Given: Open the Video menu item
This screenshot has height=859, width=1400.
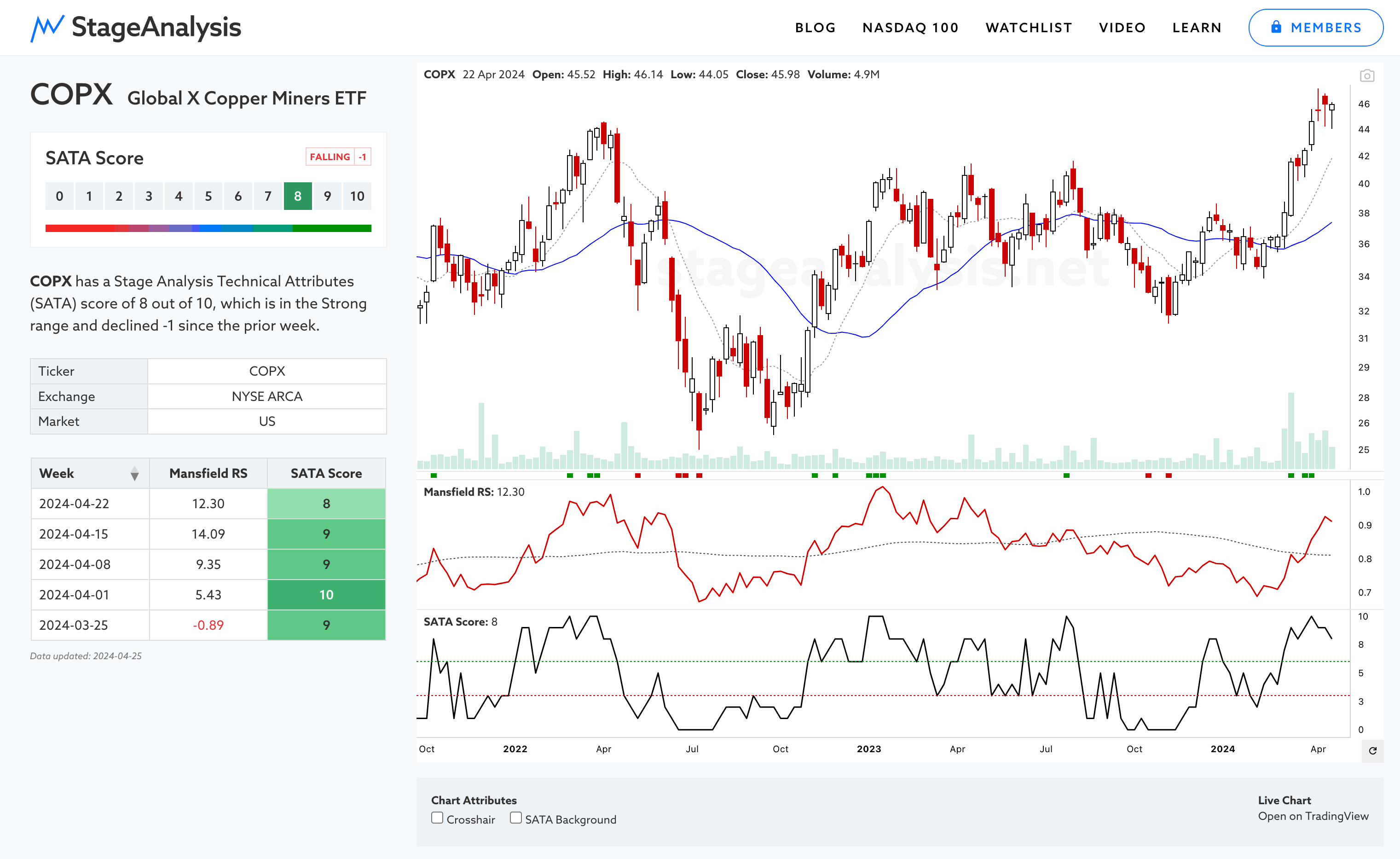Looking at the screenshot, I should point(1122,28).
